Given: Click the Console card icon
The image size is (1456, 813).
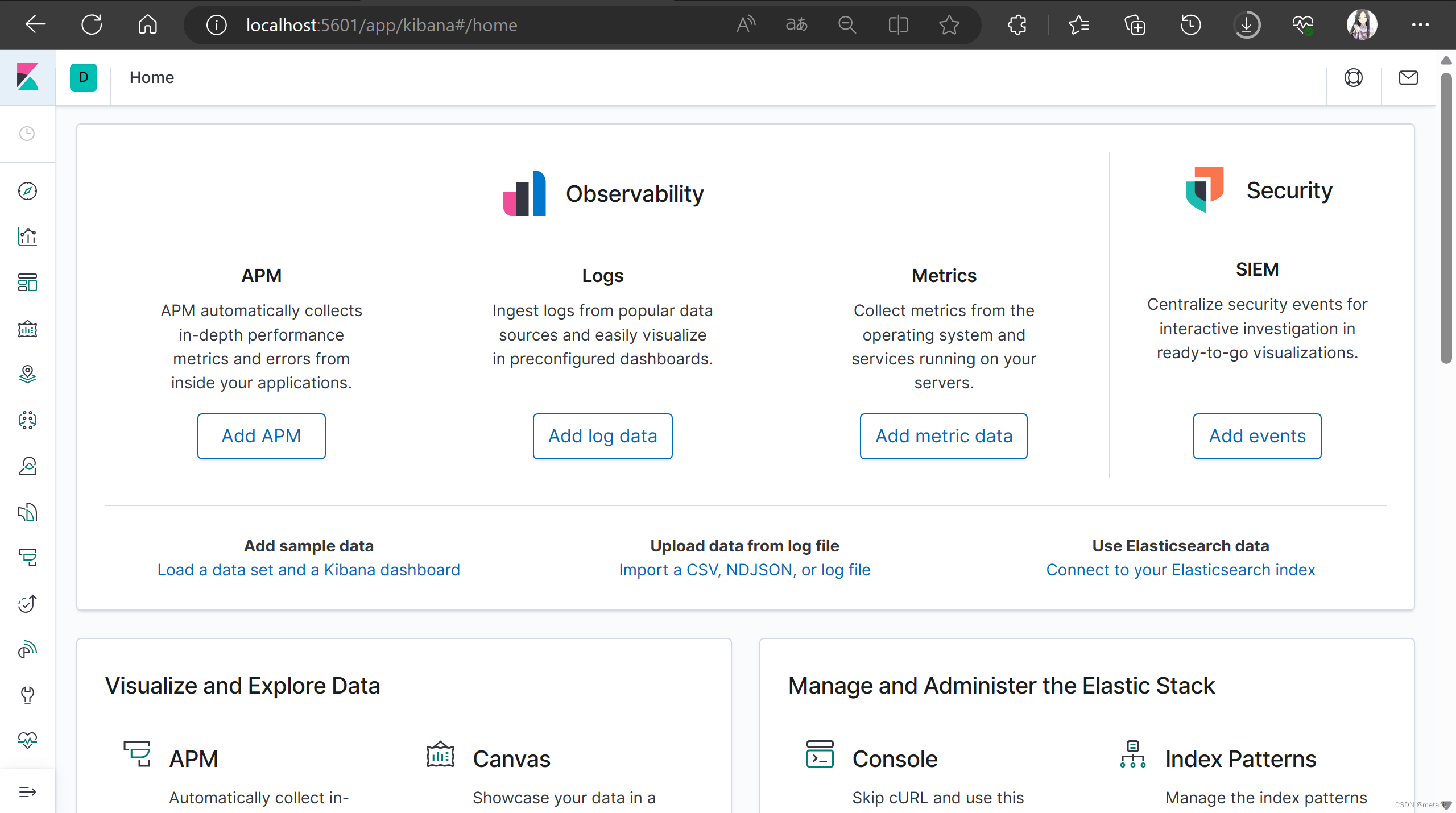Looking at the screenshot, I should pyautogui.click(x=820, y=754).
